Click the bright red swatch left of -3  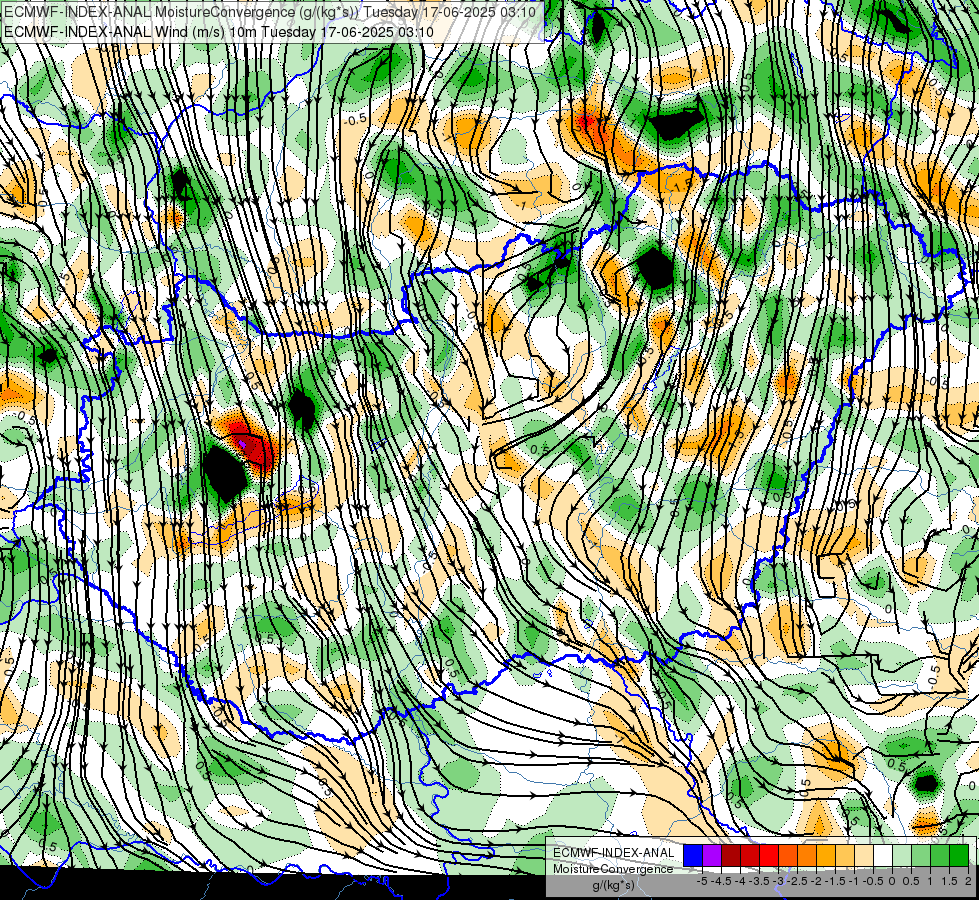pyautogui.click(x=769, y=855)
